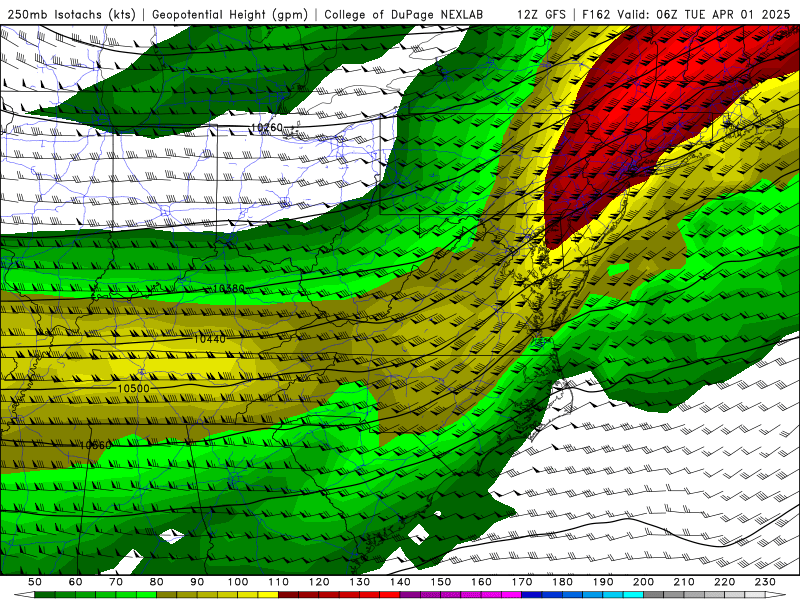800x600 pixels.
Task: Click the 70 value on the color scale
Action: pyautogui.click(x=116, y=582)
